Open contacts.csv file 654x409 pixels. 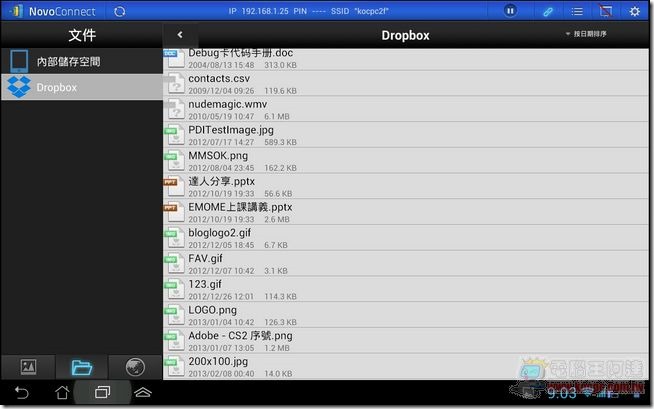click(x=406, y=84)
